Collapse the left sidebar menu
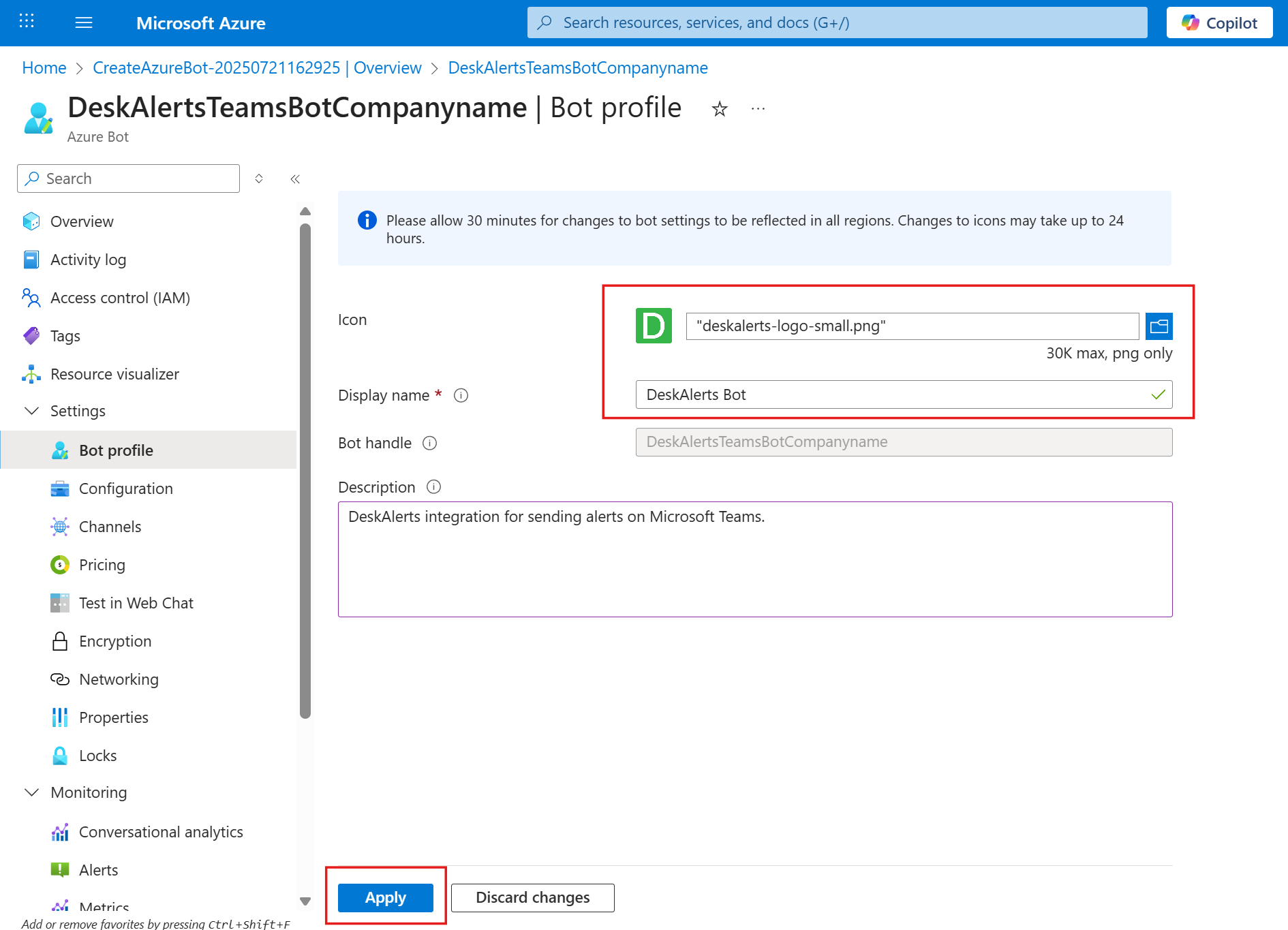The width and height of the screenshot is (1288, 930). click(295, 179)
